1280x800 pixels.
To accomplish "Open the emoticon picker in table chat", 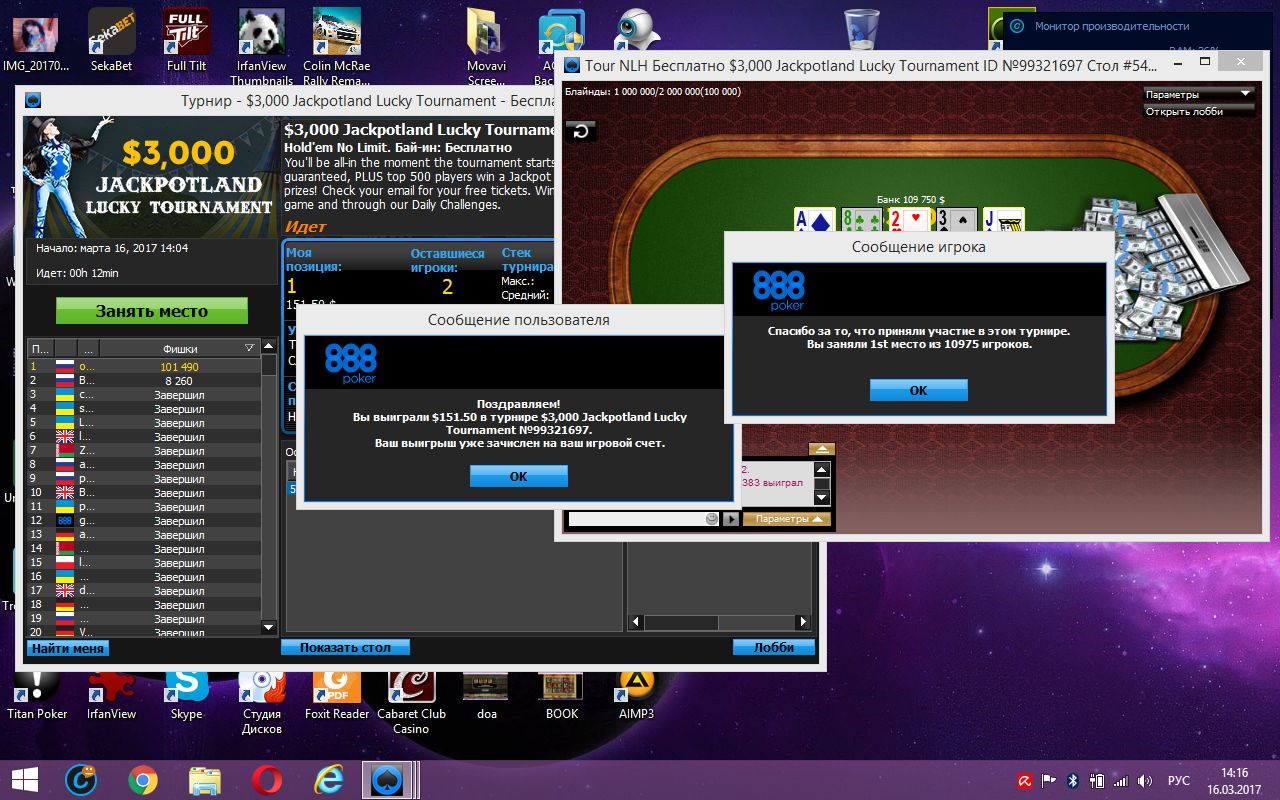I will click(712, 519).
